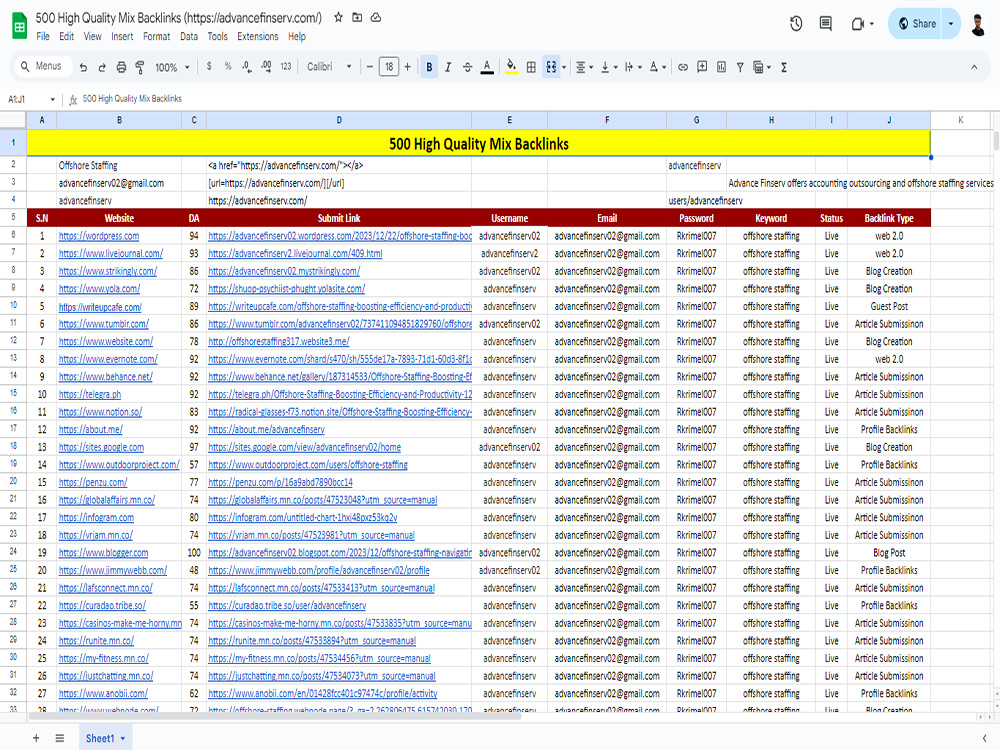
Task: Open https://penzu.com/ website link
Action: 92,483
